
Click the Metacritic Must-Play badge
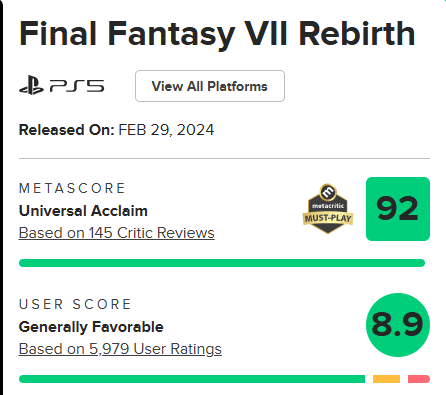(328, 209)
